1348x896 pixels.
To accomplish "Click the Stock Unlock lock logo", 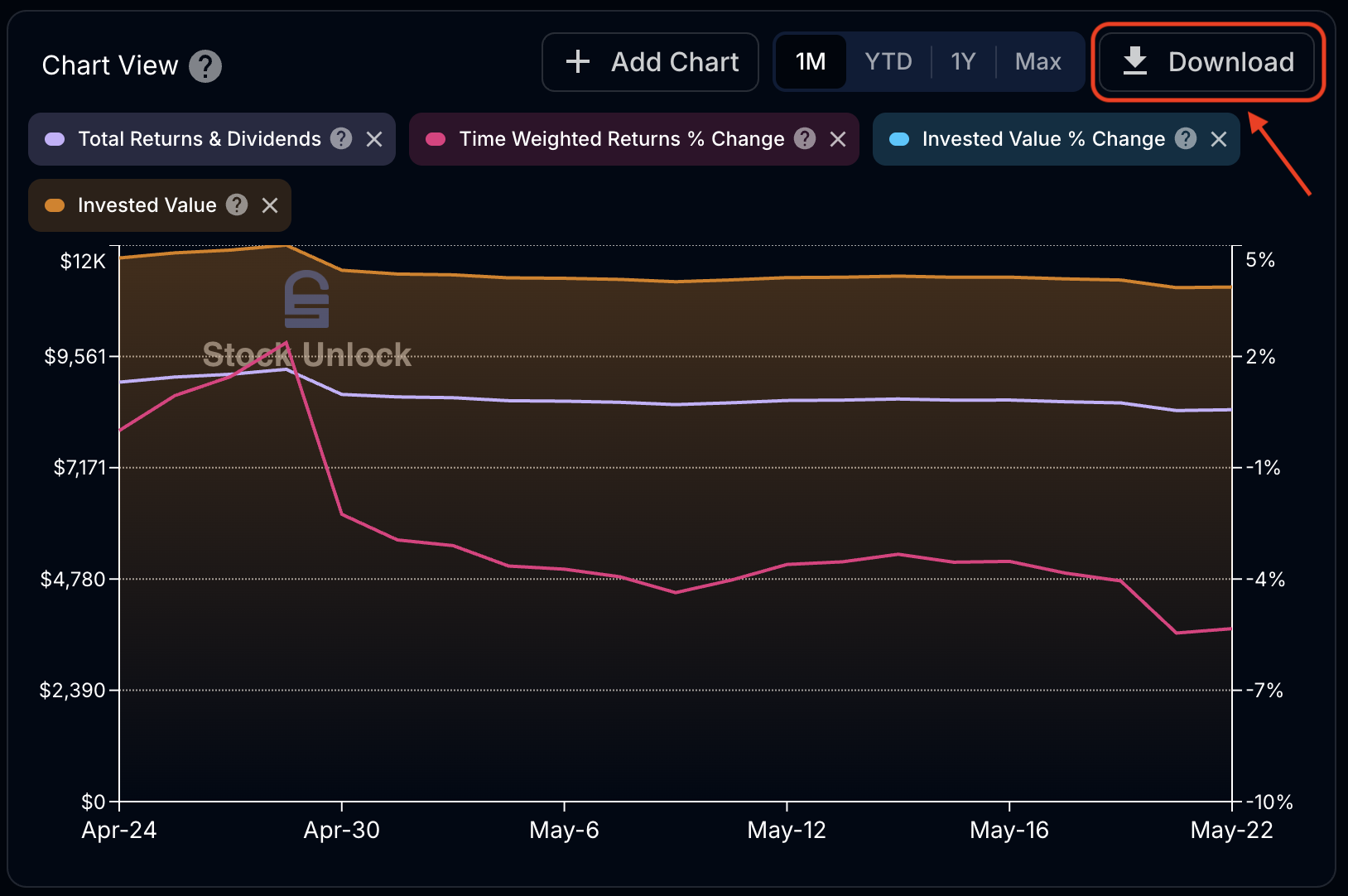I will pyautogui.click(x=305, y=301).
